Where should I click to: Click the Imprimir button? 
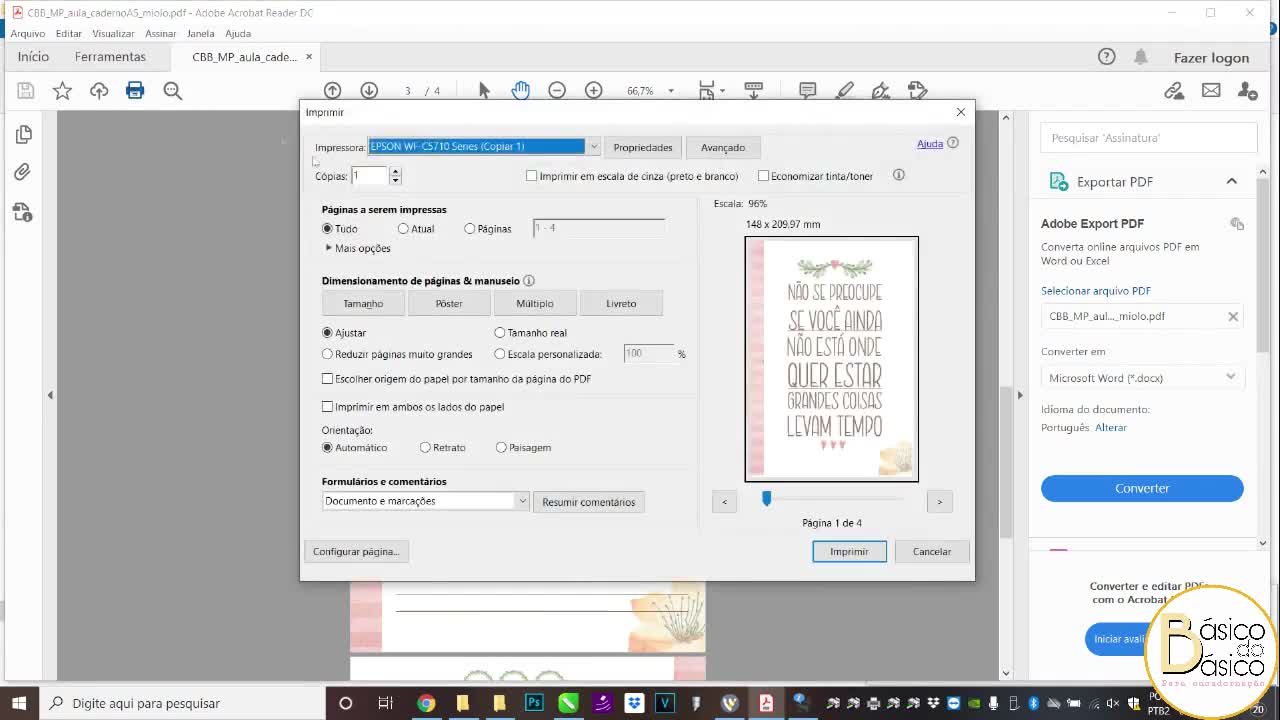(x=849, y=552)
